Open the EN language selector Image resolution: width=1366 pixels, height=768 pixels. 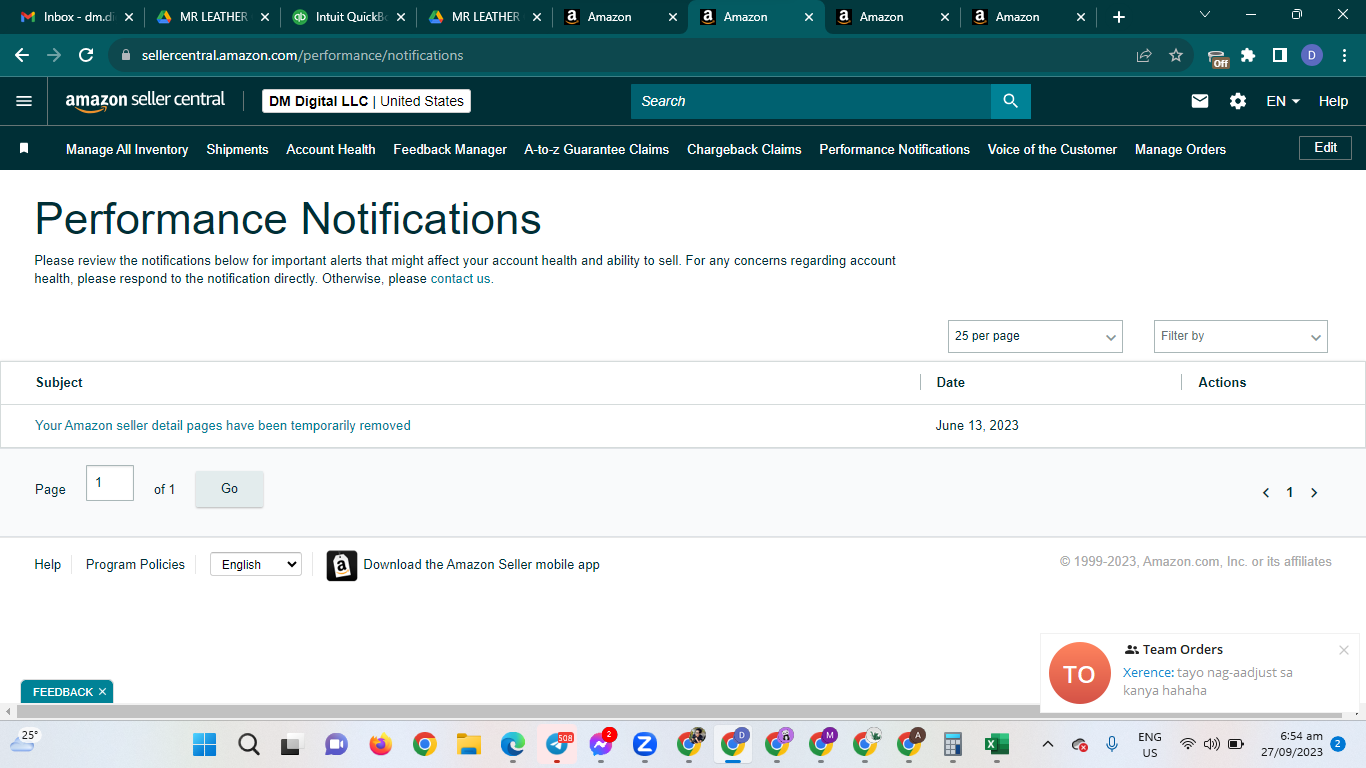(x=1283, y=101)
